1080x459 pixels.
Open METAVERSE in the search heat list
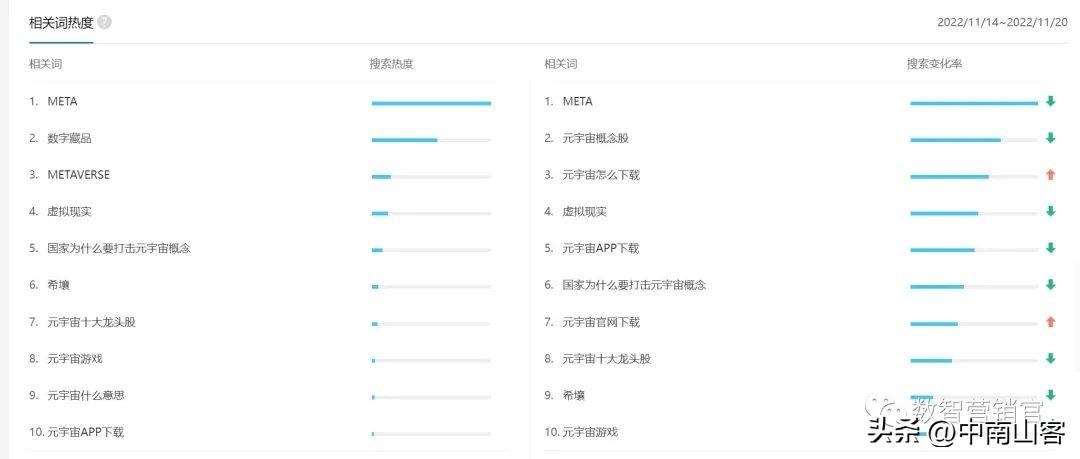[x=78, y=175]
